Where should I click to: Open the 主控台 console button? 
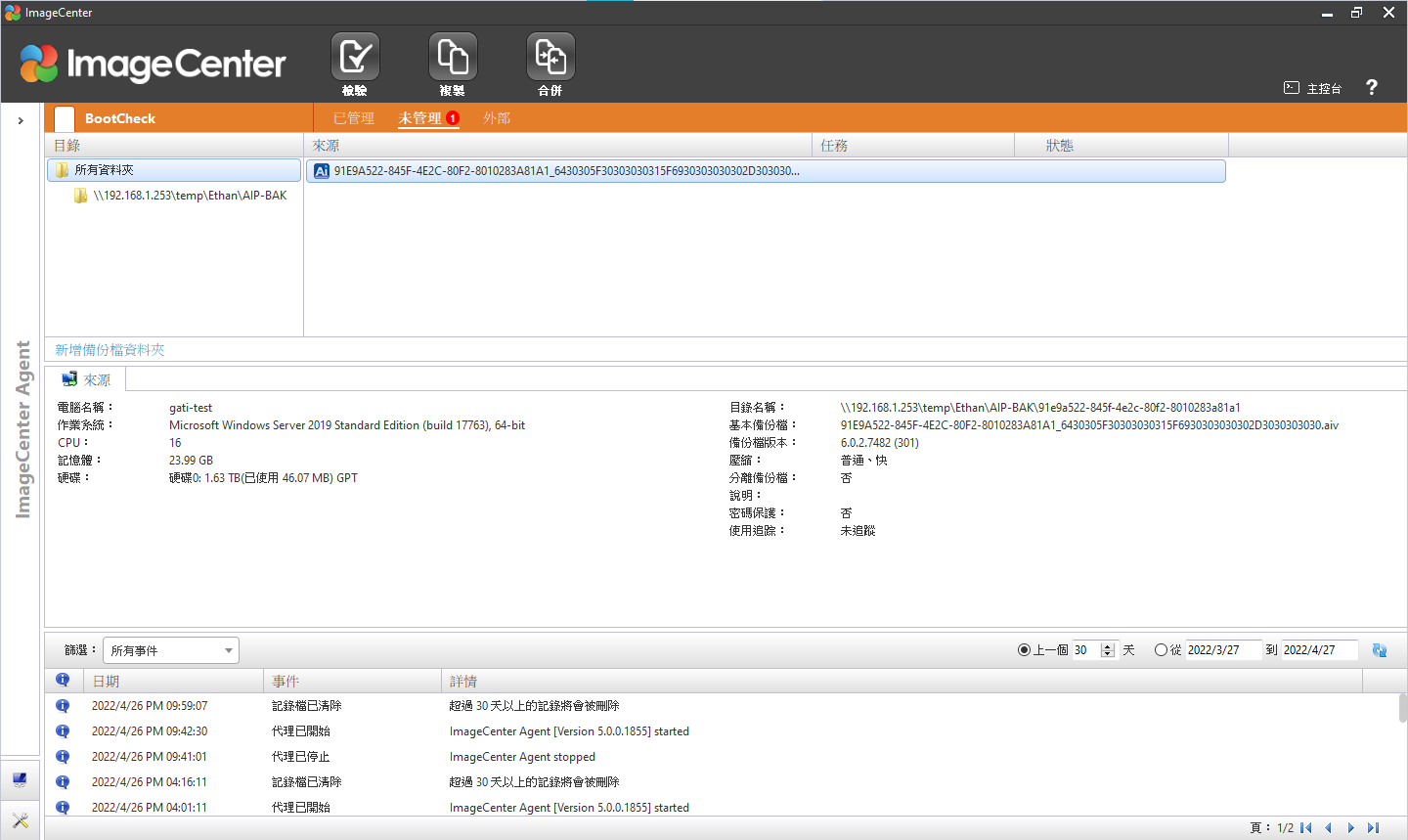click(x=1313, y=88)
